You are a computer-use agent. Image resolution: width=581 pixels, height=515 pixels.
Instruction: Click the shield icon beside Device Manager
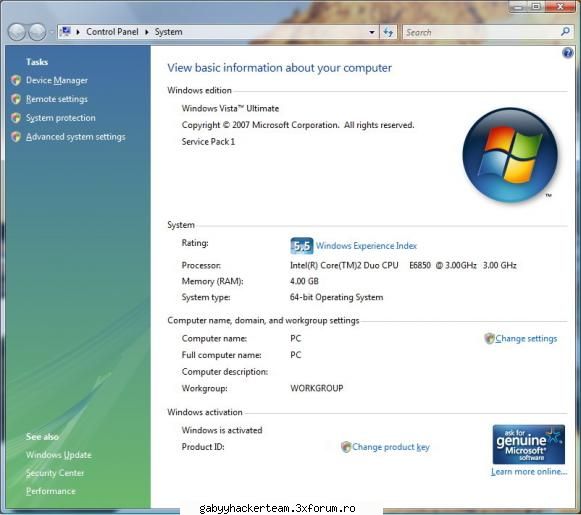tap(16, 80)
